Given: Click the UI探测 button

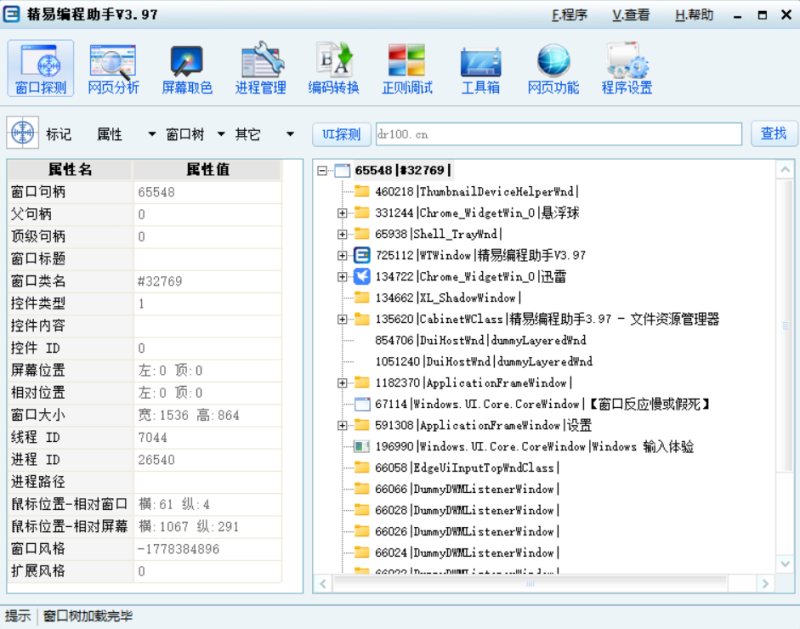Looking at the screenshot, I should (341, 134).
